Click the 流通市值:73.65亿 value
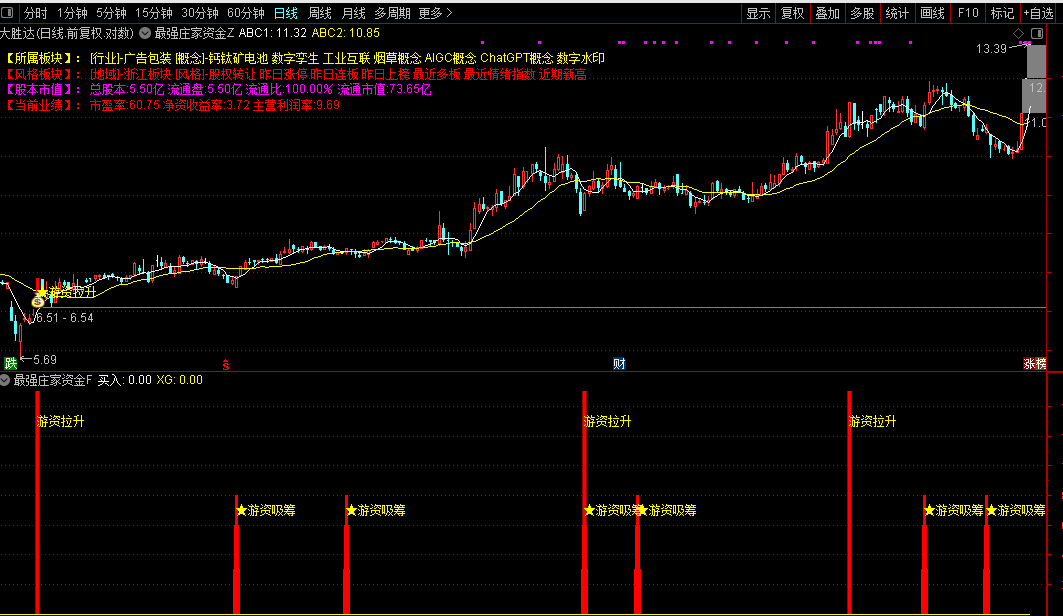This screenshot has height=616, width=1063. (384, 89)
